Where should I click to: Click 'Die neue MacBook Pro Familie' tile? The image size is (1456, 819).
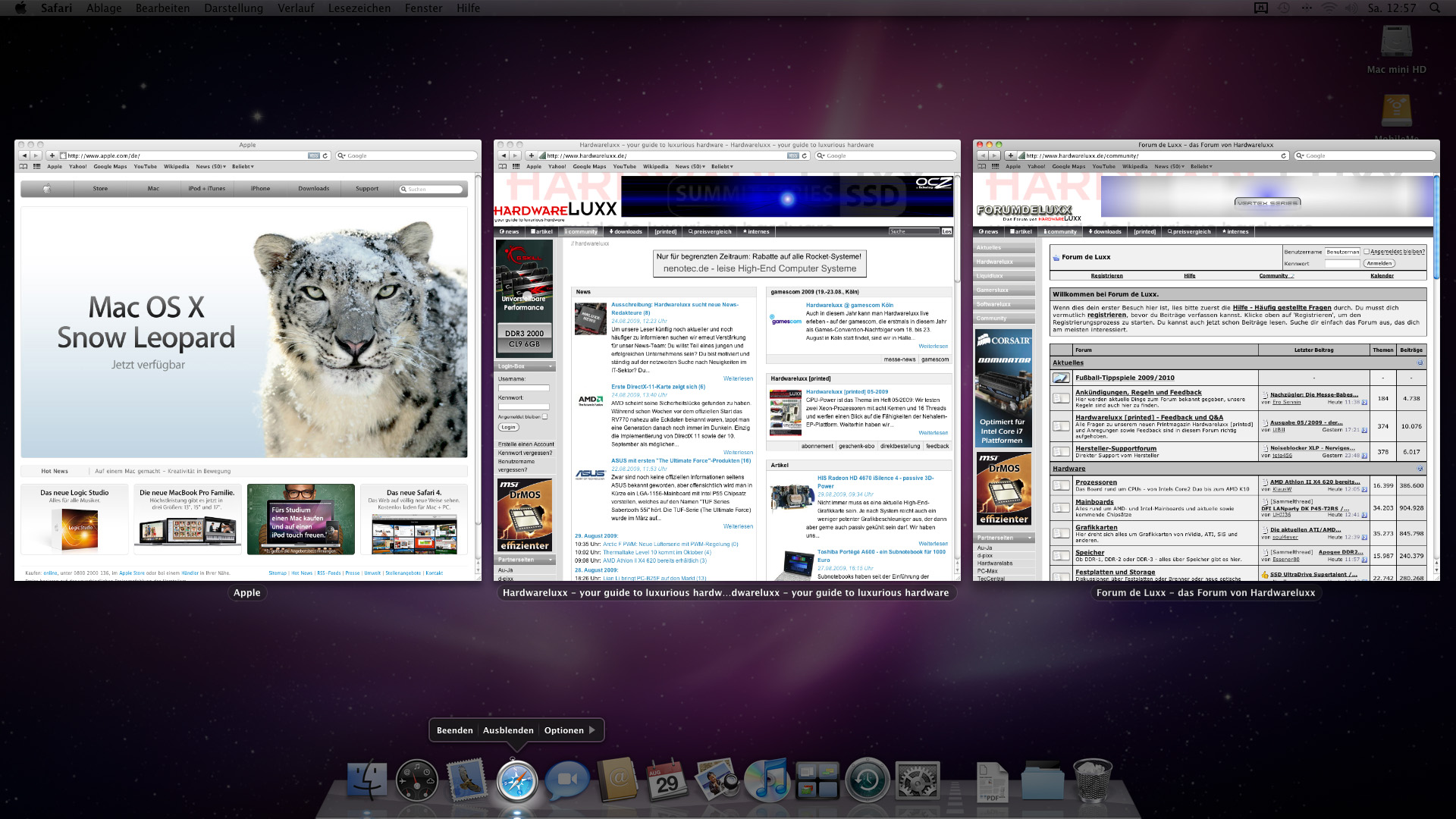coord(187,519)
